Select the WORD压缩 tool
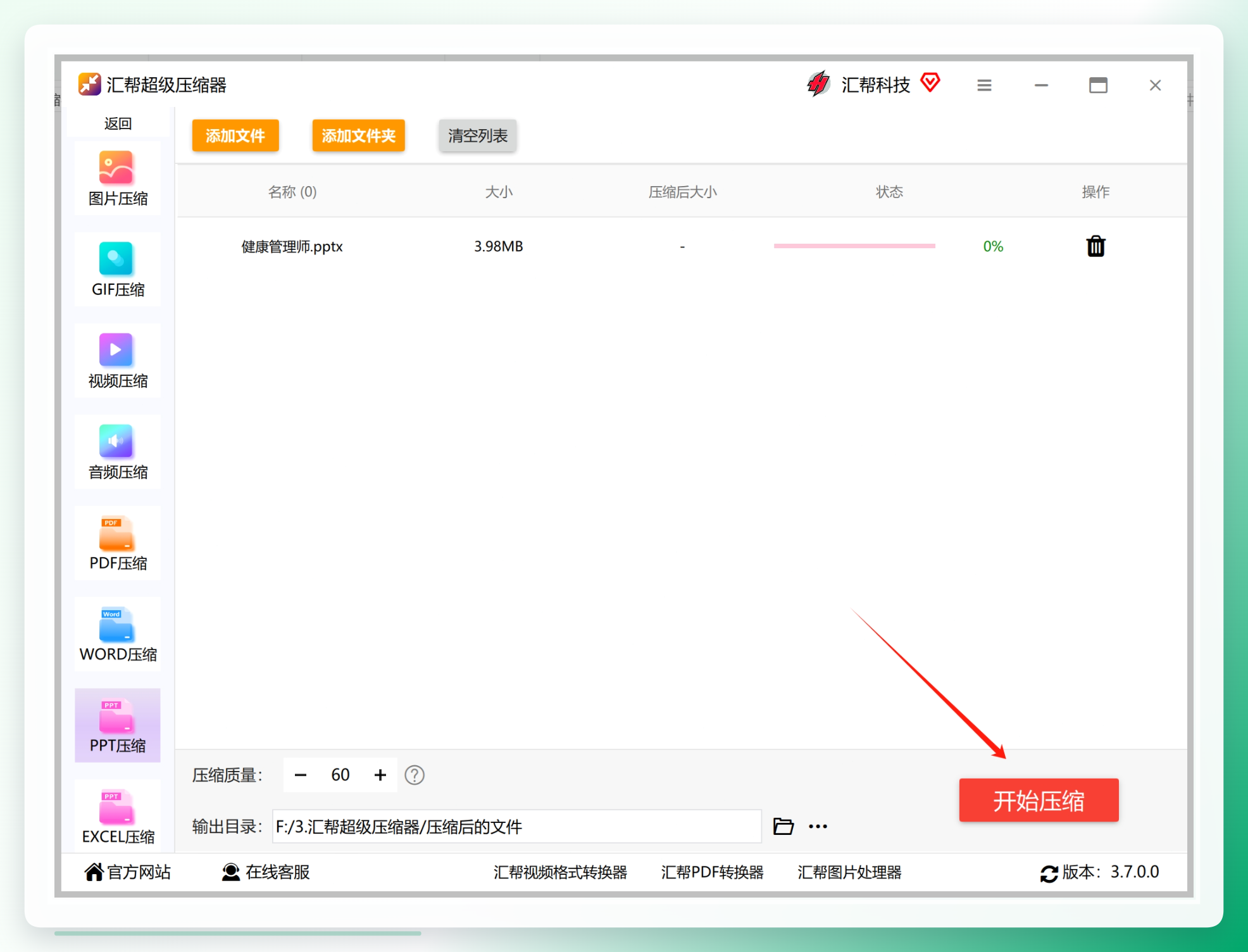This screenshot has height=952, width=1248. pyautogui.click(x=118, y=635)
